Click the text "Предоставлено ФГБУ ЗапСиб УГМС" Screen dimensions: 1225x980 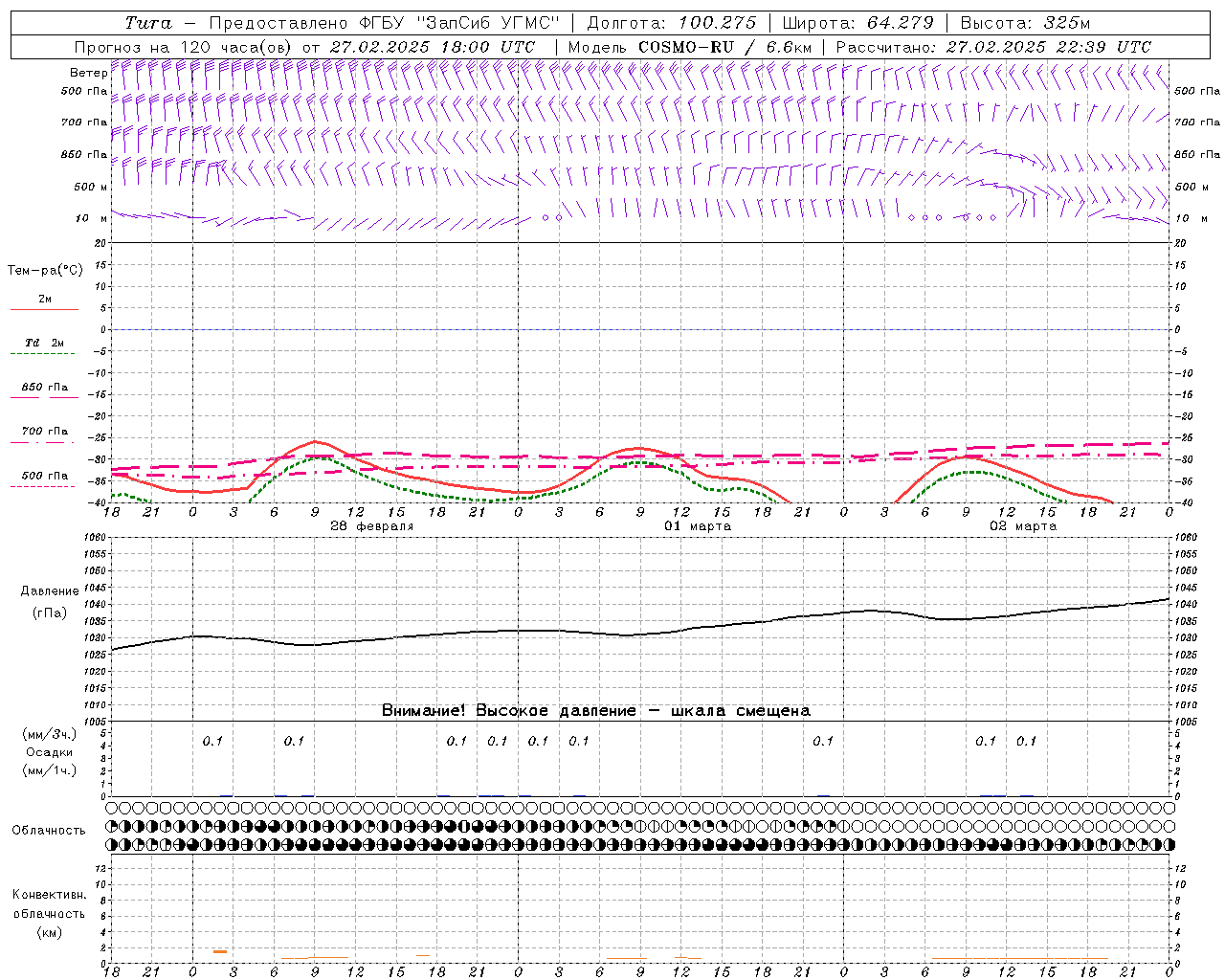pos(383,23)
